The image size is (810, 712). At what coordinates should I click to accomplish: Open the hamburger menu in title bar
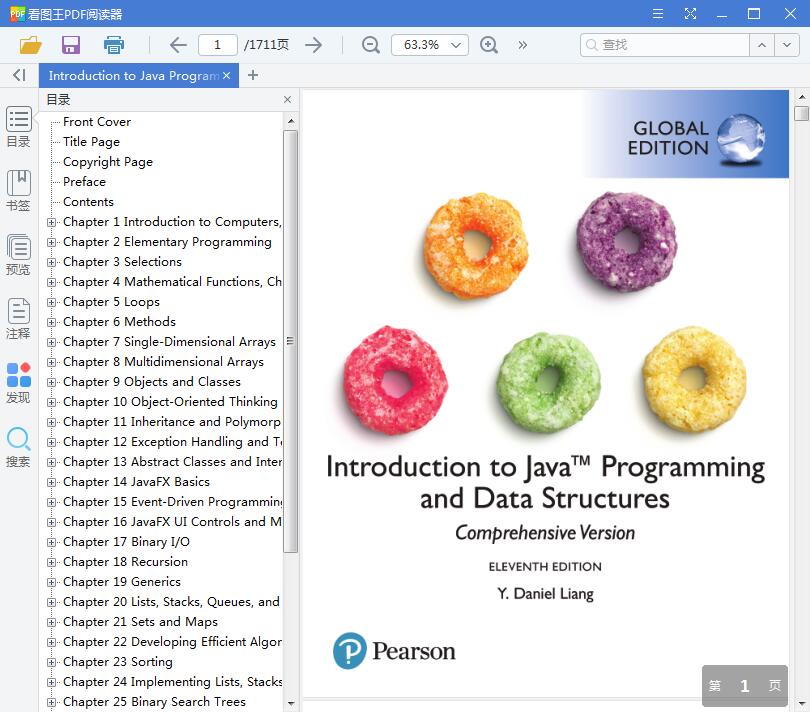(x=658, y=13)
